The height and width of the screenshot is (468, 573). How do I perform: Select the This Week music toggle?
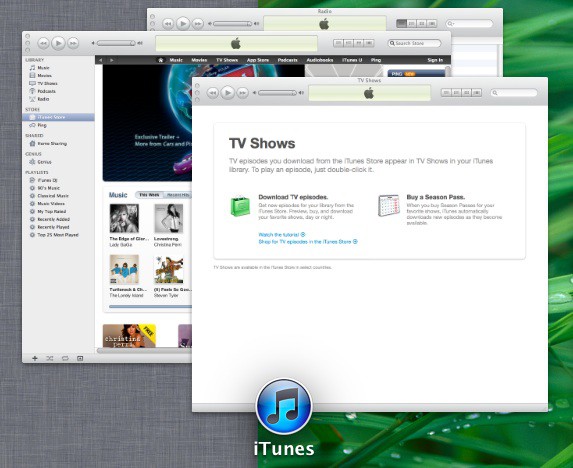(x=149, y=195)
